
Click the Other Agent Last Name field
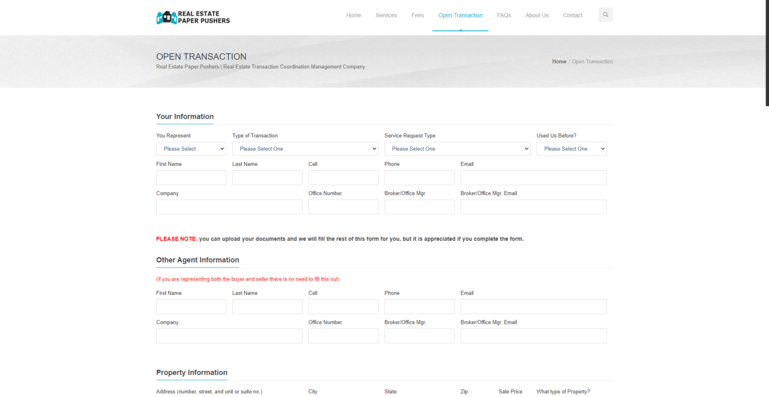(x=267, y=307)
